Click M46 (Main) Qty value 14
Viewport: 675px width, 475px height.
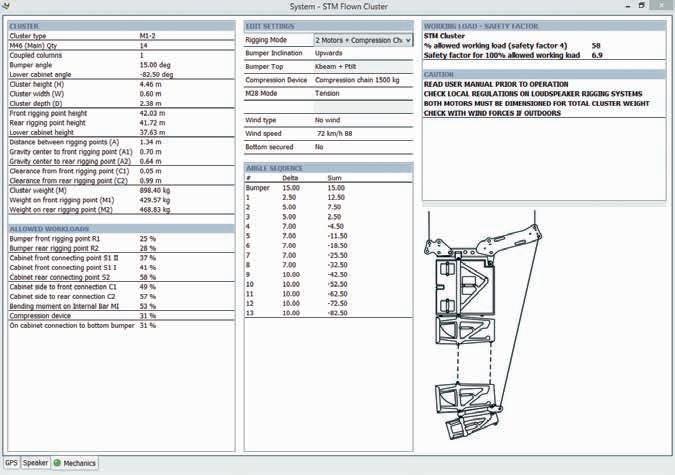click(x=143, y=46)
